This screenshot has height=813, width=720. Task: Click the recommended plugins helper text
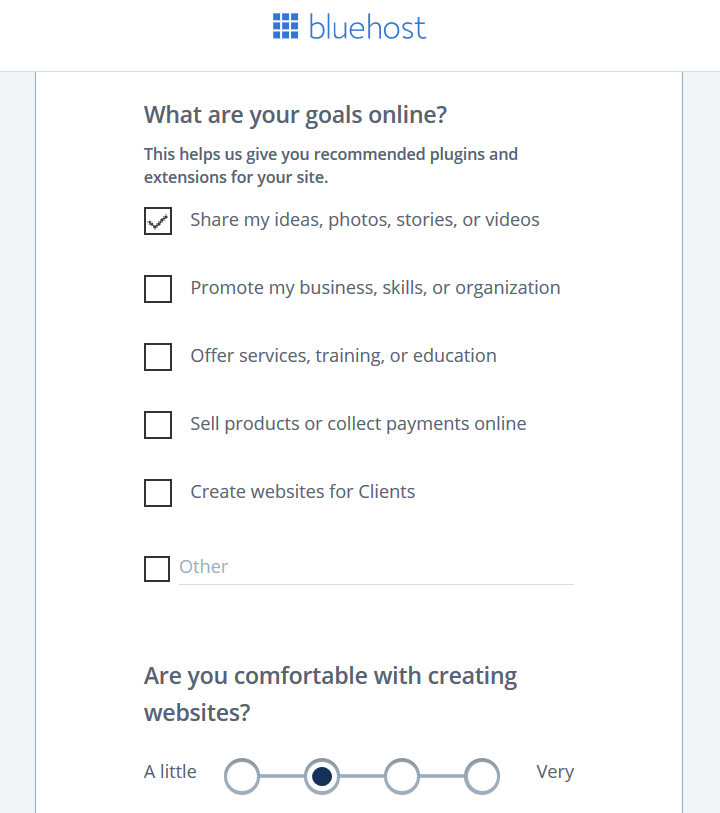[x=331, y=165]
